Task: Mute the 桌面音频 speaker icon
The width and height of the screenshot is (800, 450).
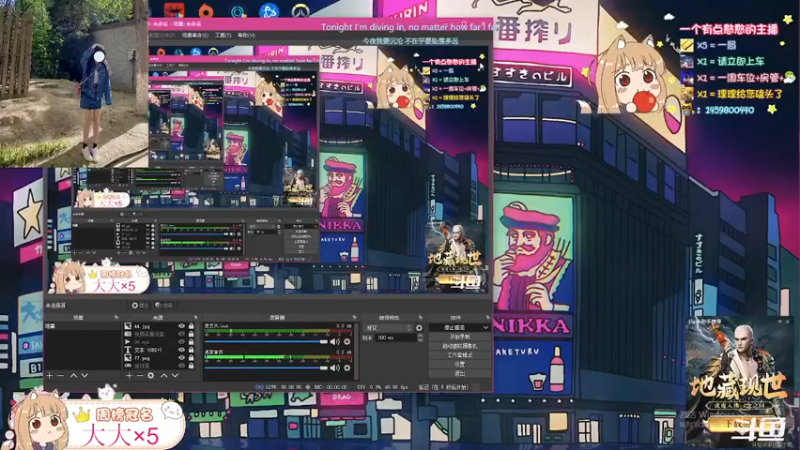Action: (x=335, y=367)
